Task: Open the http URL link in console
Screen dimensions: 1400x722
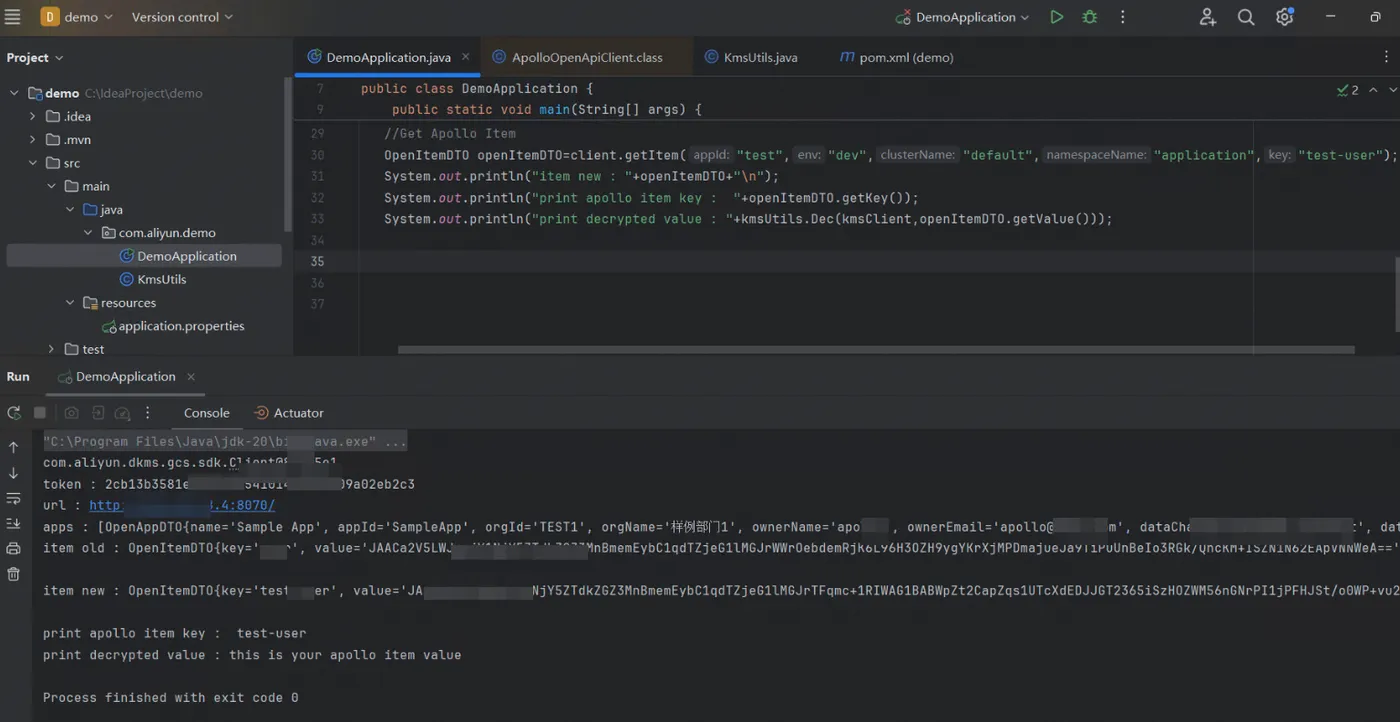Action: [x=182, y=506]
